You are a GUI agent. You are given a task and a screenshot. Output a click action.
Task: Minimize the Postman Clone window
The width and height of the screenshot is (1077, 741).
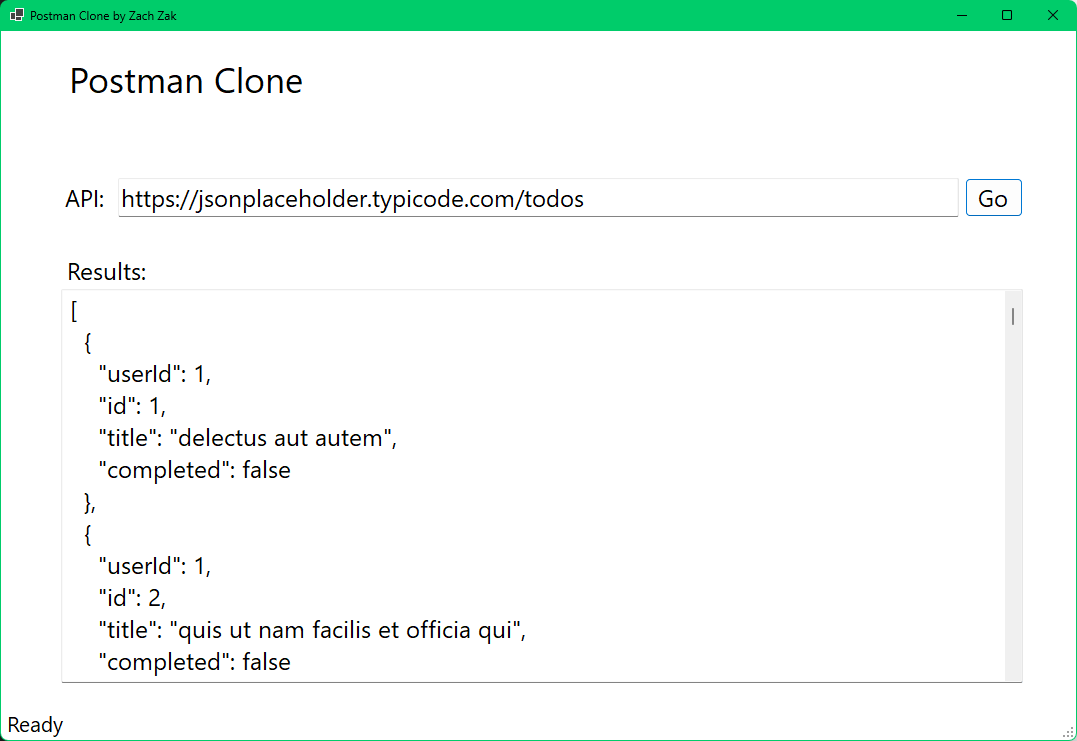961,15
